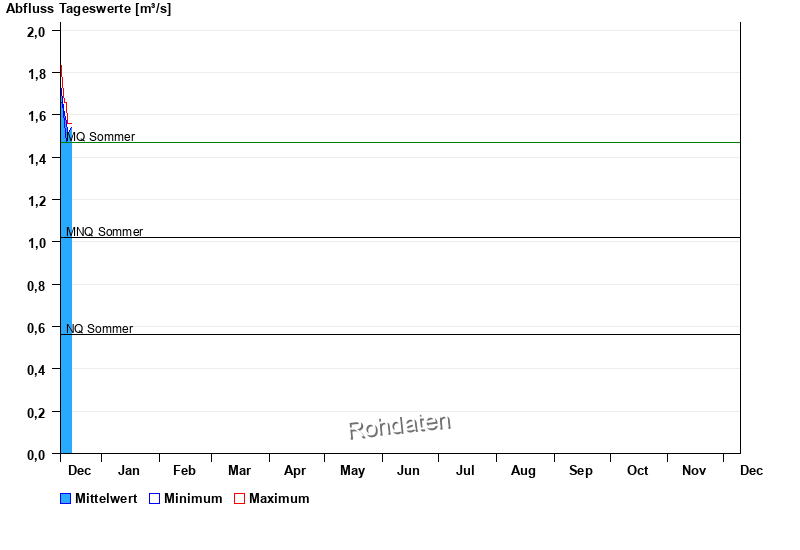The height and width of the screenshot is (550, 800).
Task: Click the white Minimum legend box
Action: point(154,499)
